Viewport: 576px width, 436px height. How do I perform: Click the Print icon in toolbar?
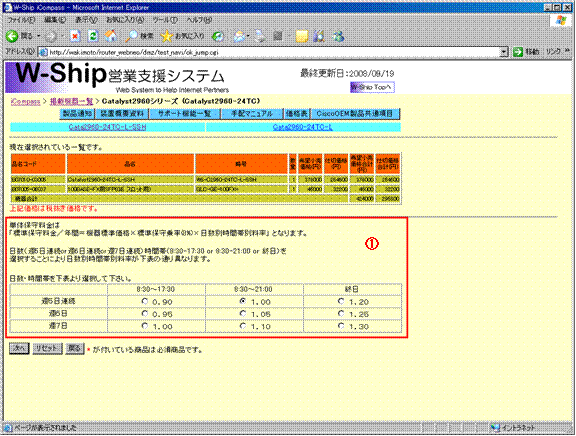260,36
